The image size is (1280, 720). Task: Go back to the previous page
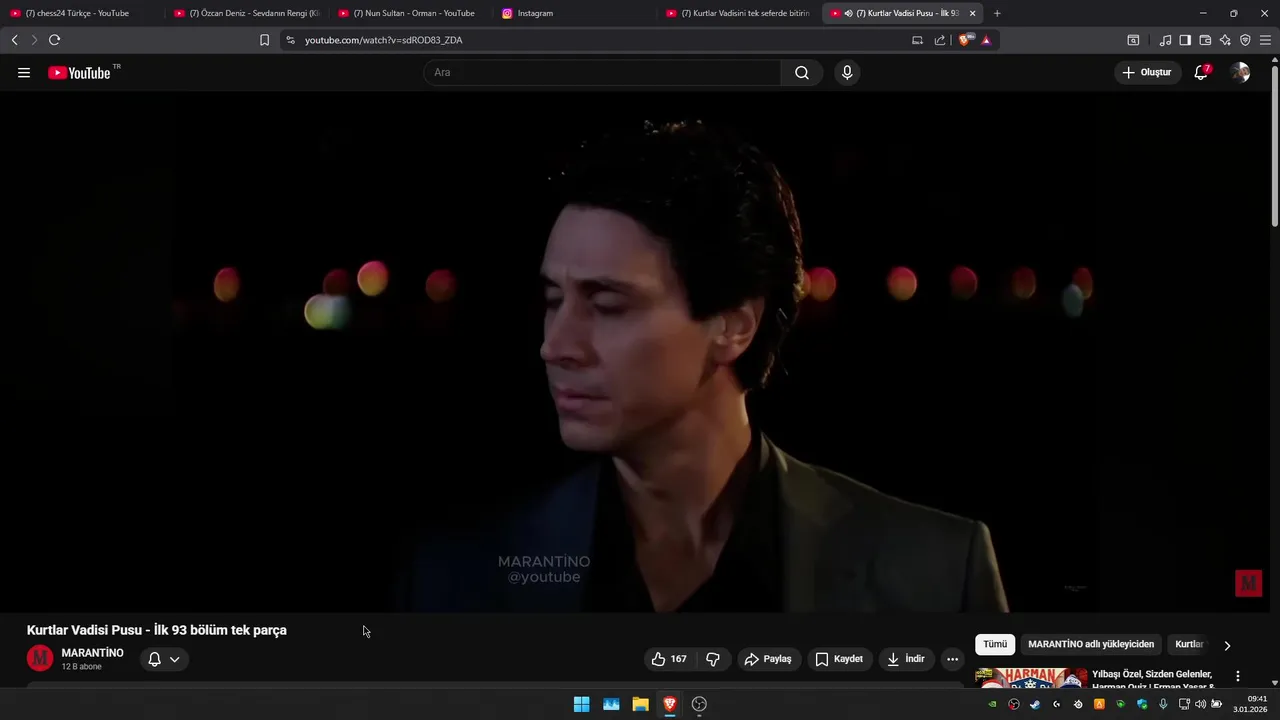[14, 40]
